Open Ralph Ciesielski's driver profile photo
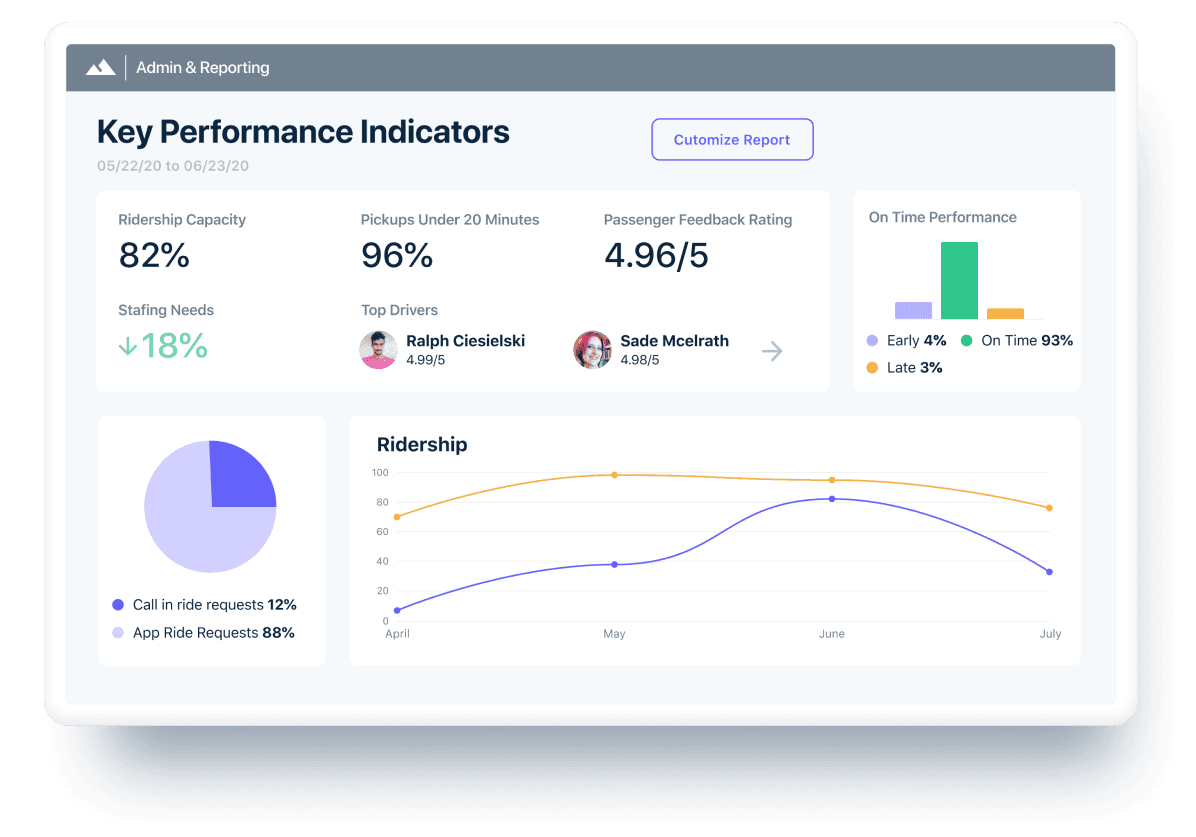The width and height of the screenshot is (1196, 837). (378, 350)
